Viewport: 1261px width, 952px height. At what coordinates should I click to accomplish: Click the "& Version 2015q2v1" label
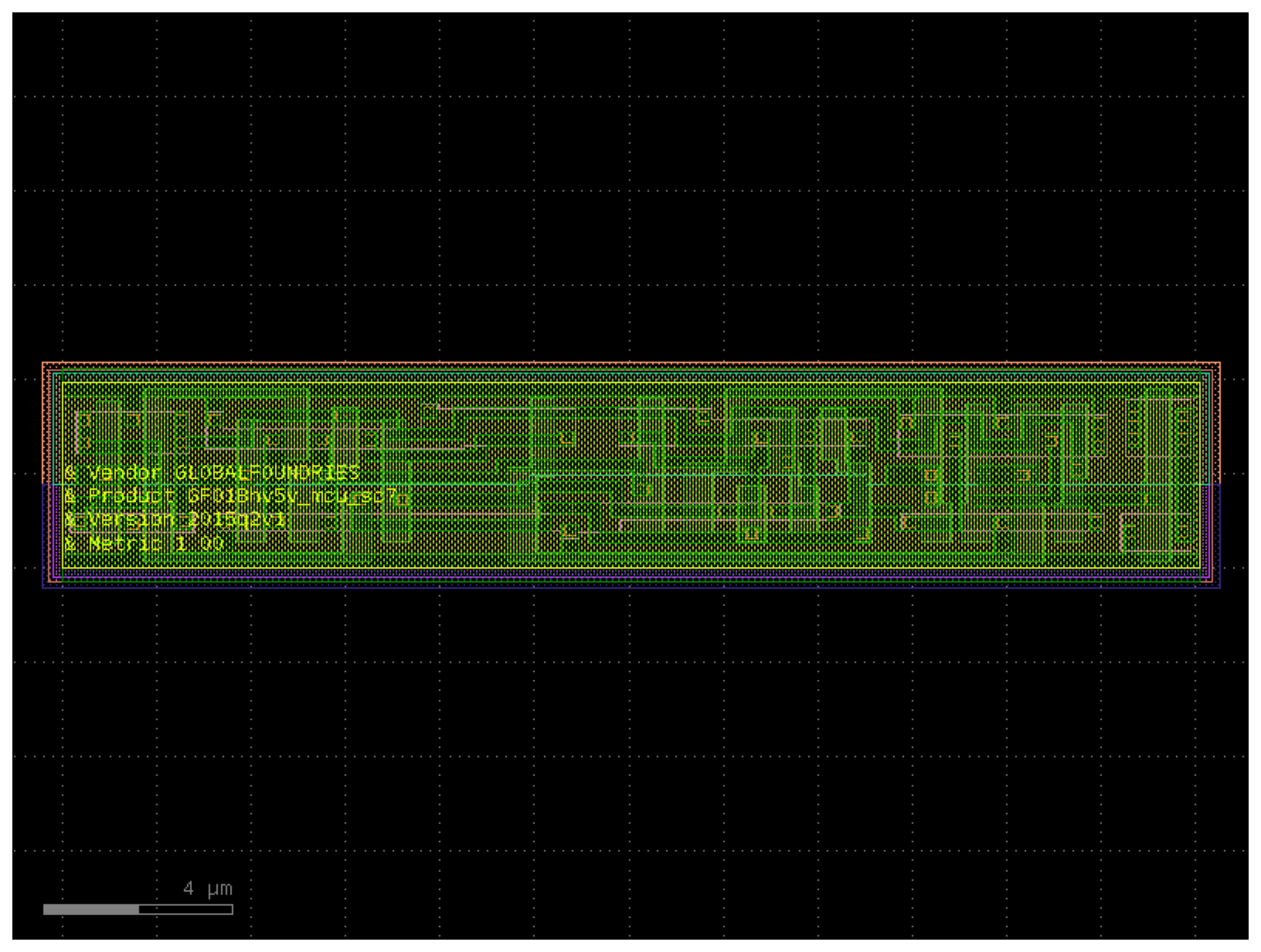point(176,520)
